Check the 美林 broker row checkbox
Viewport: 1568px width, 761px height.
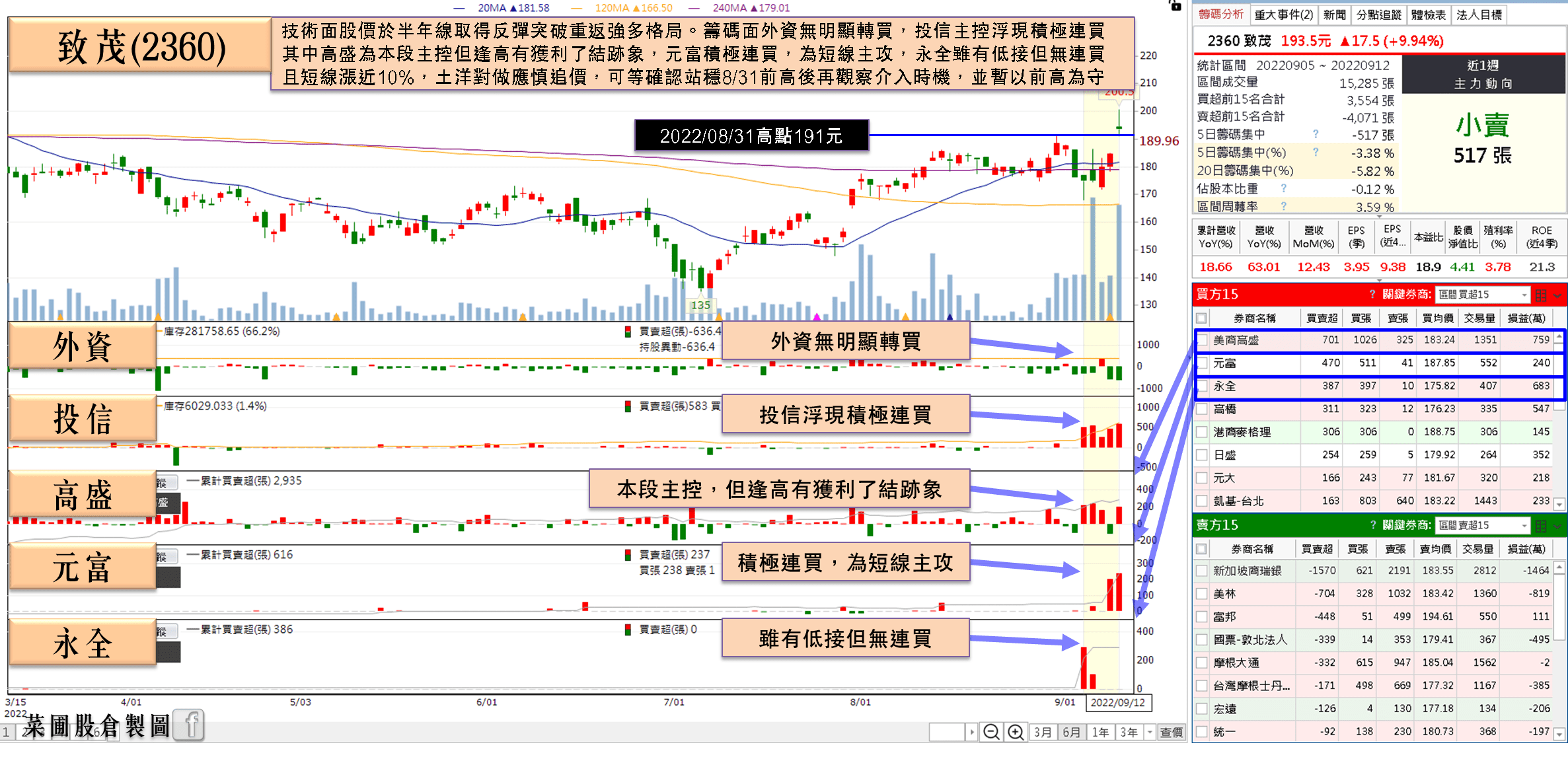click(x=1202, y=594)
